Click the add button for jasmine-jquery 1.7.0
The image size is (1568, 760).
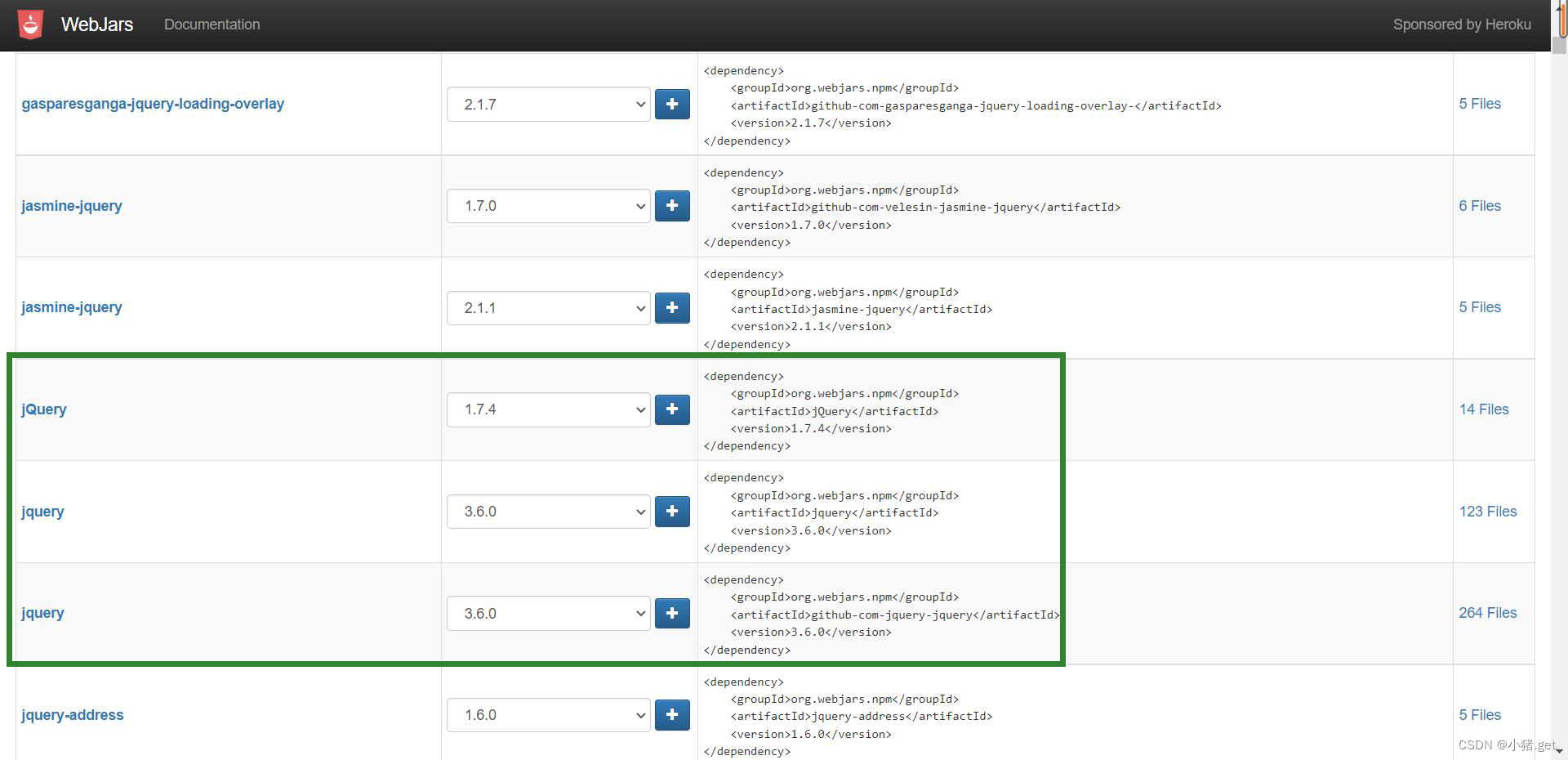671,205
